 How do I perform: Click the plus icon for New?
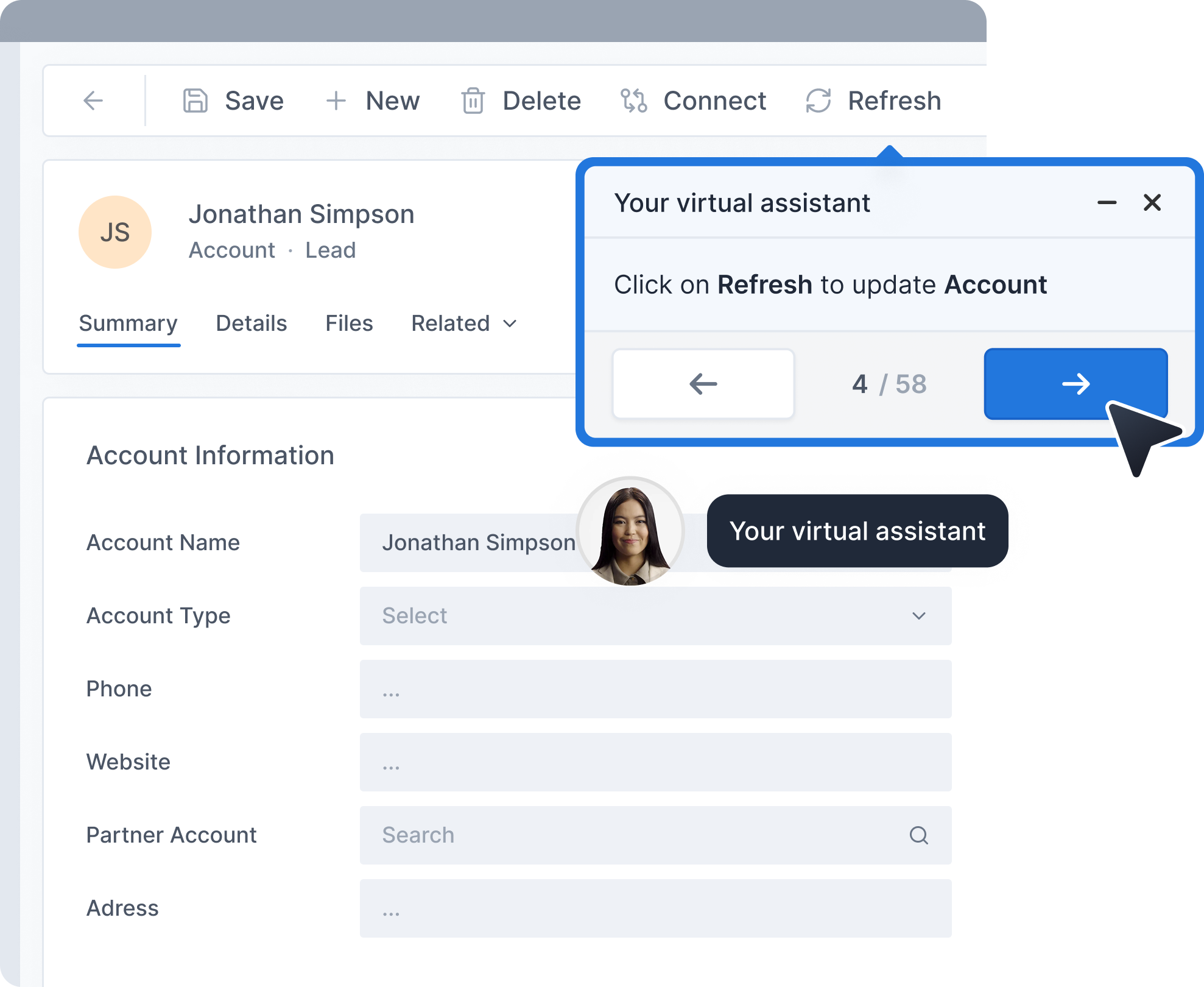[x=336, y=101]
